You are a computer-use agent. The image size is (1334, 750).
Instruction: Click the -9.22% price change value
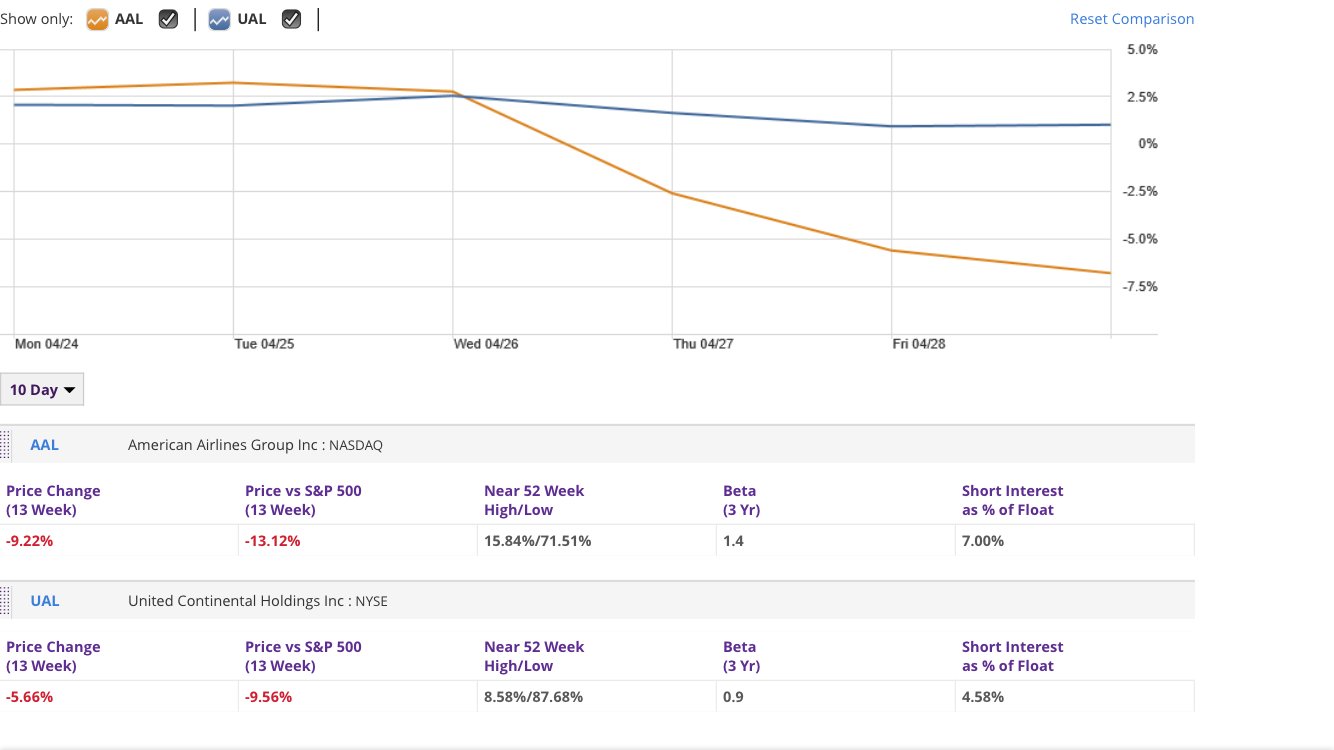(x=29, y=541)
